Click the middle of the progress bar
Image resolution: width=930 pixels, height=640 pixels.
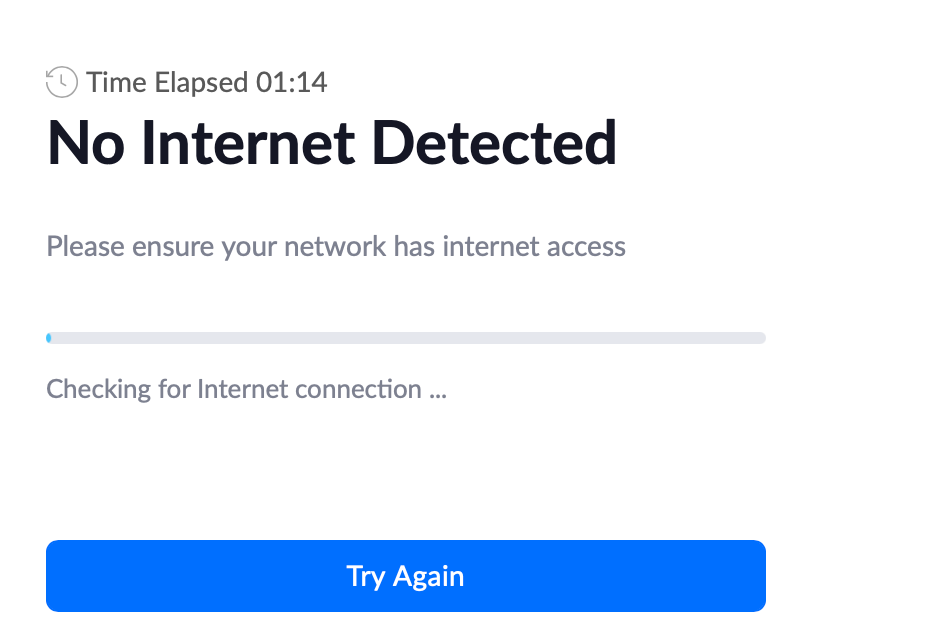pos(406,338)
